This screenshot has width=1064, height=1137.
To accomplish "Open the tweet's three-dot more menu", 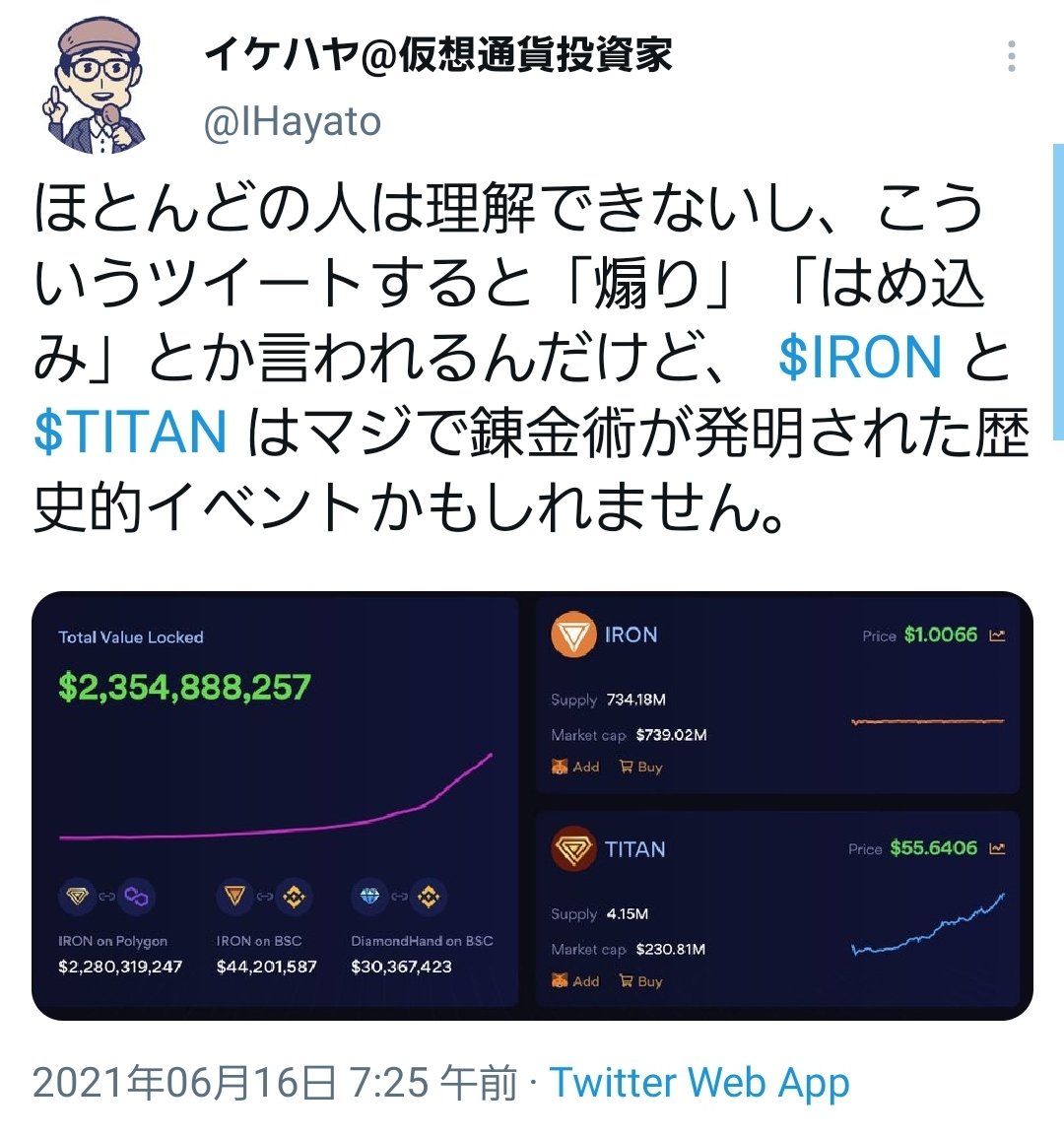I will point(1012,56).
